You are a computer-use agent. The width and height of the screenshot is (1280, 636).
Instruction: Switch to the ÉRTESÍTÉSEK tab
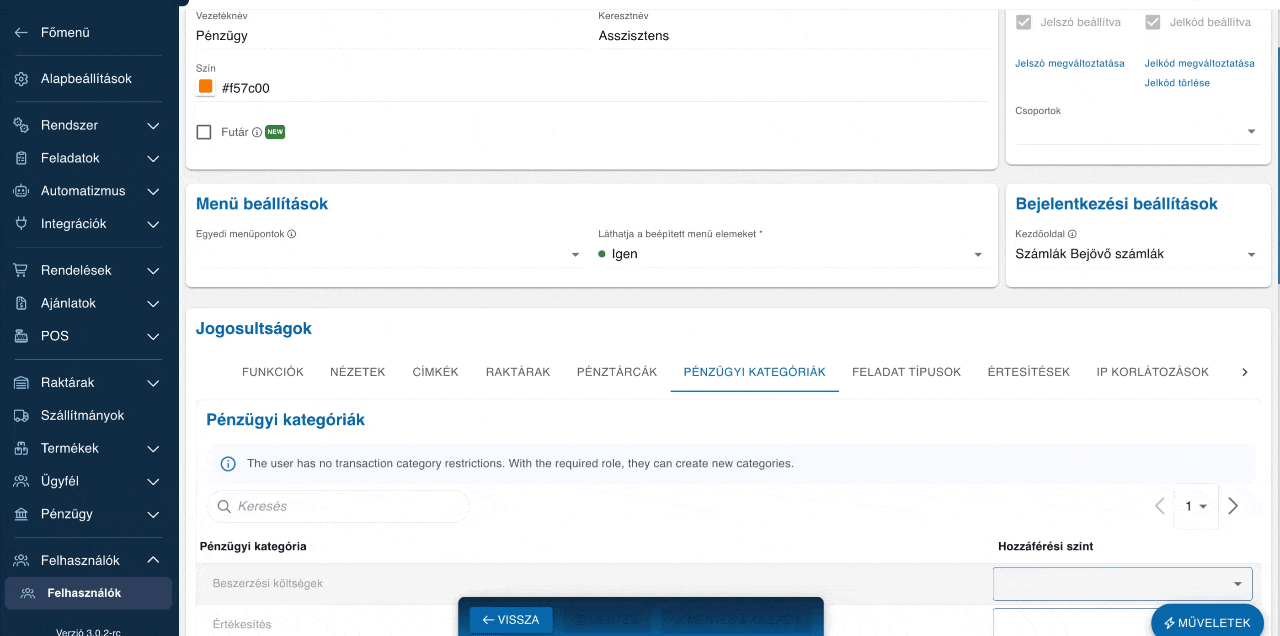(1029, 372)
